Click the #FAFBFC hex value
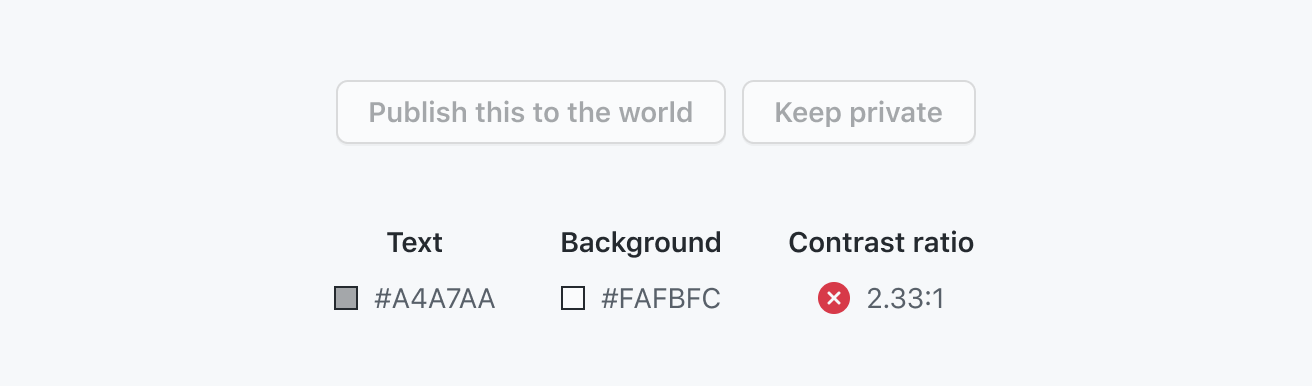 661,299
